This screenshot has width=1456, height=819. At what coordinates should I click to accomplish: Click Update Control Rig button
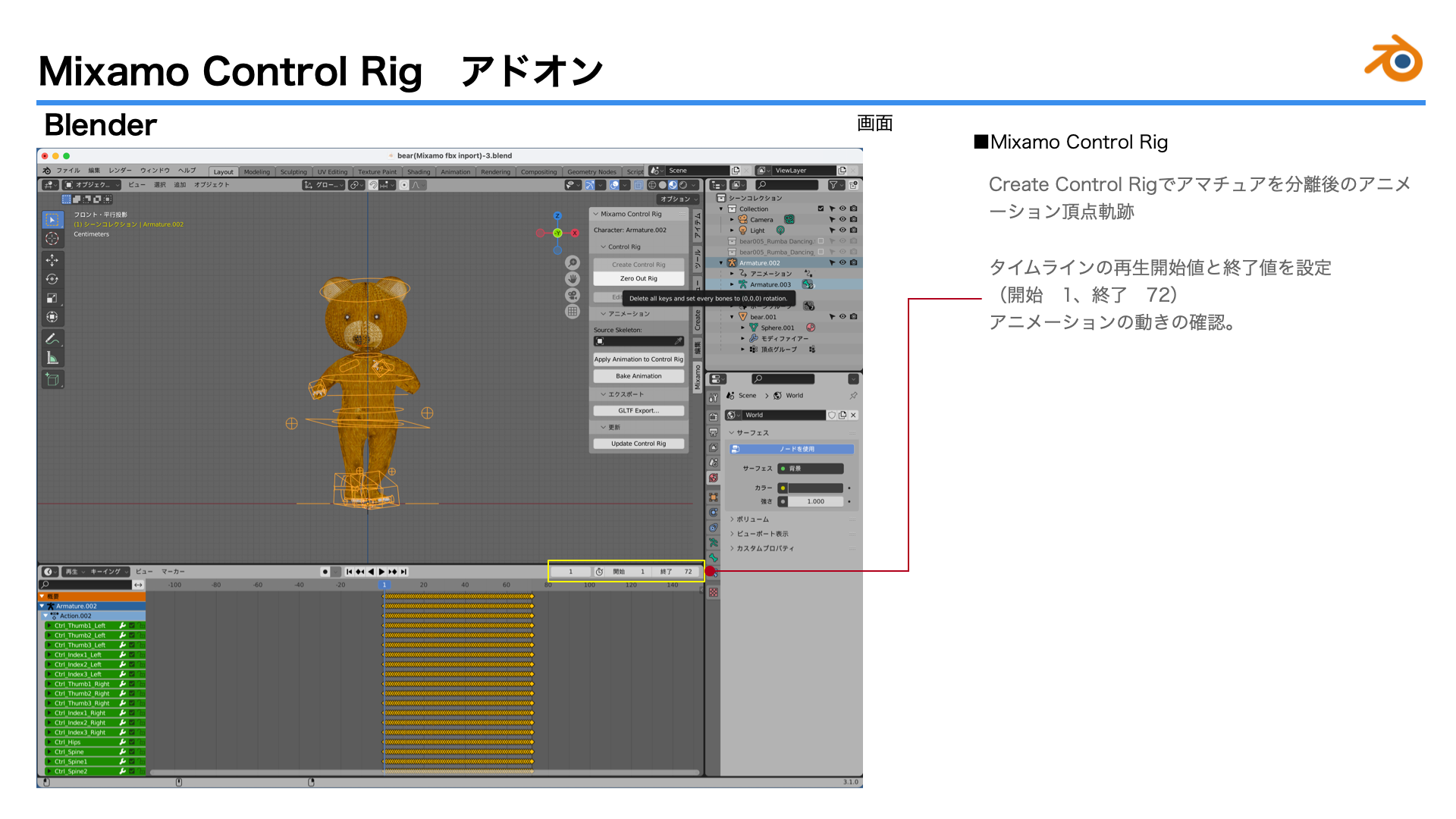pyautogui.click(x=639, y=444)
